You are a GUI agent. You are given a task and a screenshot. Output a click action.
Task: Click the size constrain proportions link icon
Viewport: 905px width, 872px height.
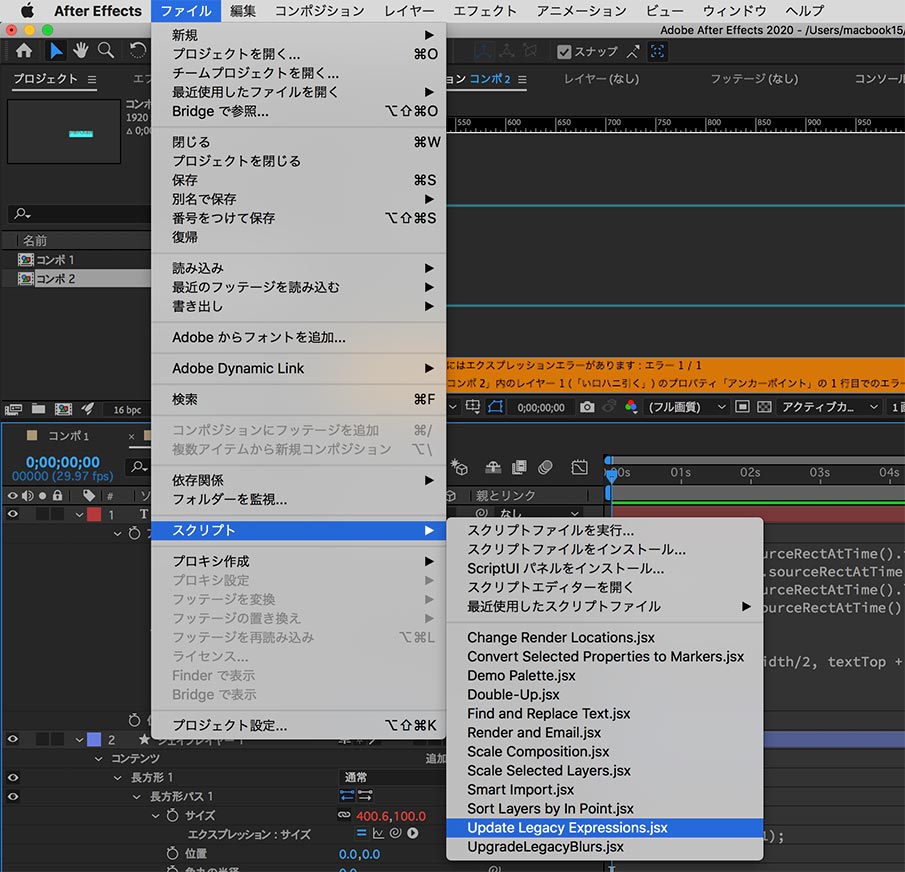343,815
